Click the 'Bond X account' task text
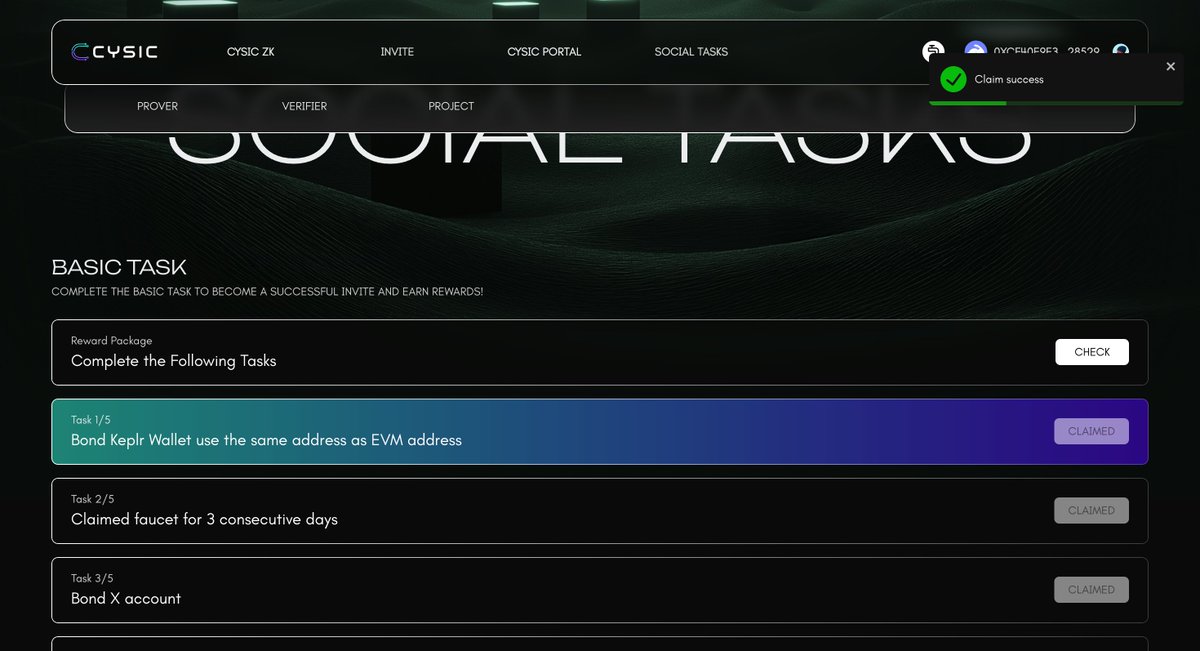Image resolution: width=1200 pixels, height=651 pixels. [x=126, y=598]
